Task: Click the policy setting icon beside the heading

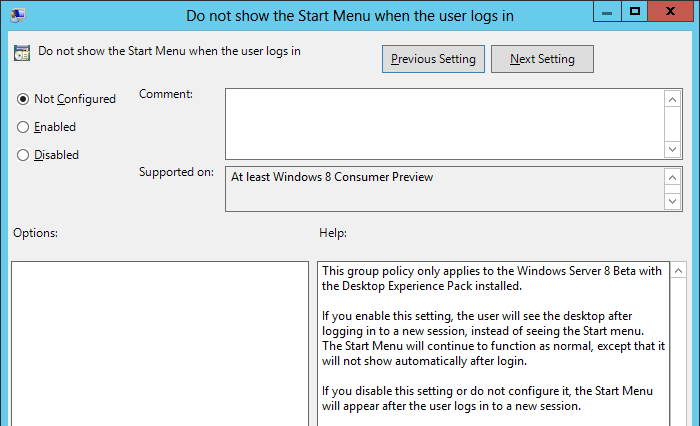Action: (x=22, y=53)
